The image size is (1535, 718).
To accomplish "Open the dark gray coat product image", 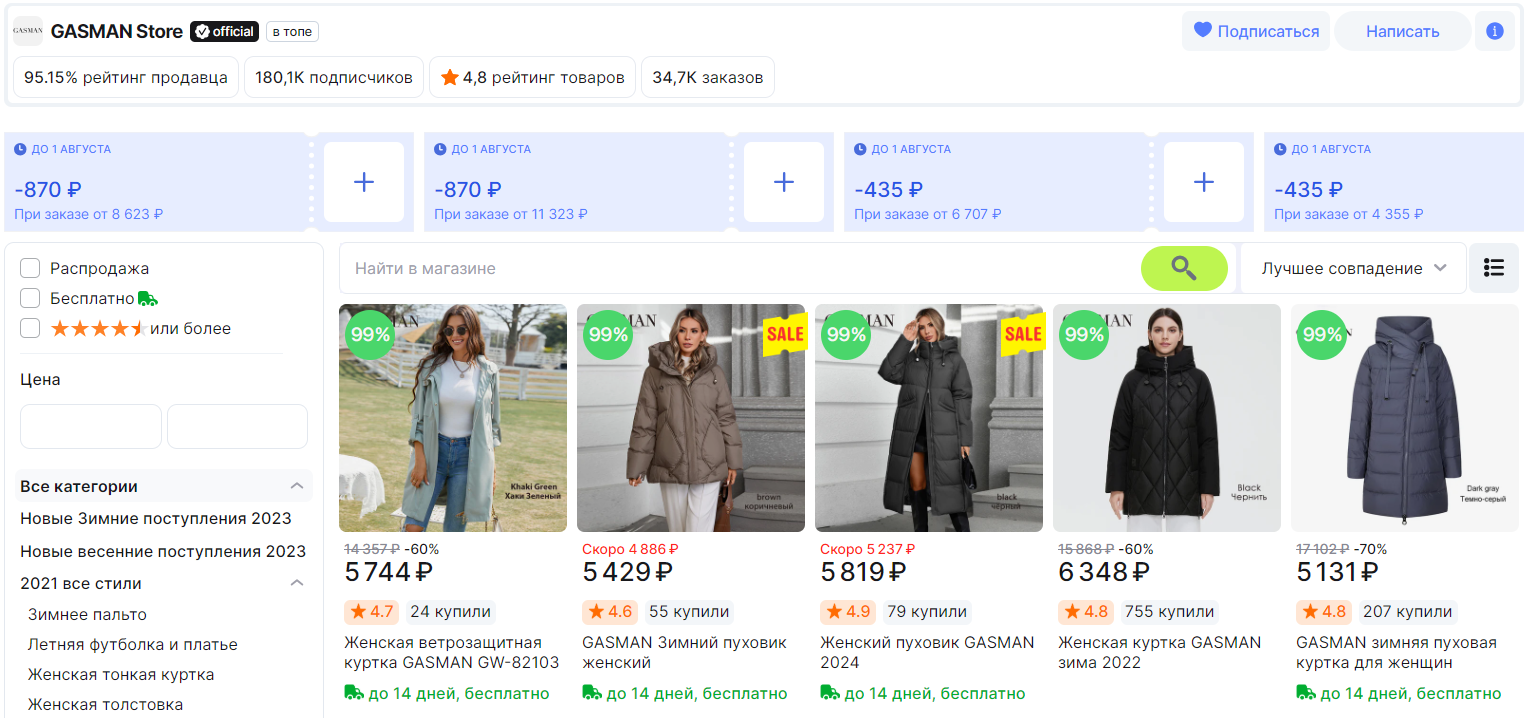I will coord(1405,418).
